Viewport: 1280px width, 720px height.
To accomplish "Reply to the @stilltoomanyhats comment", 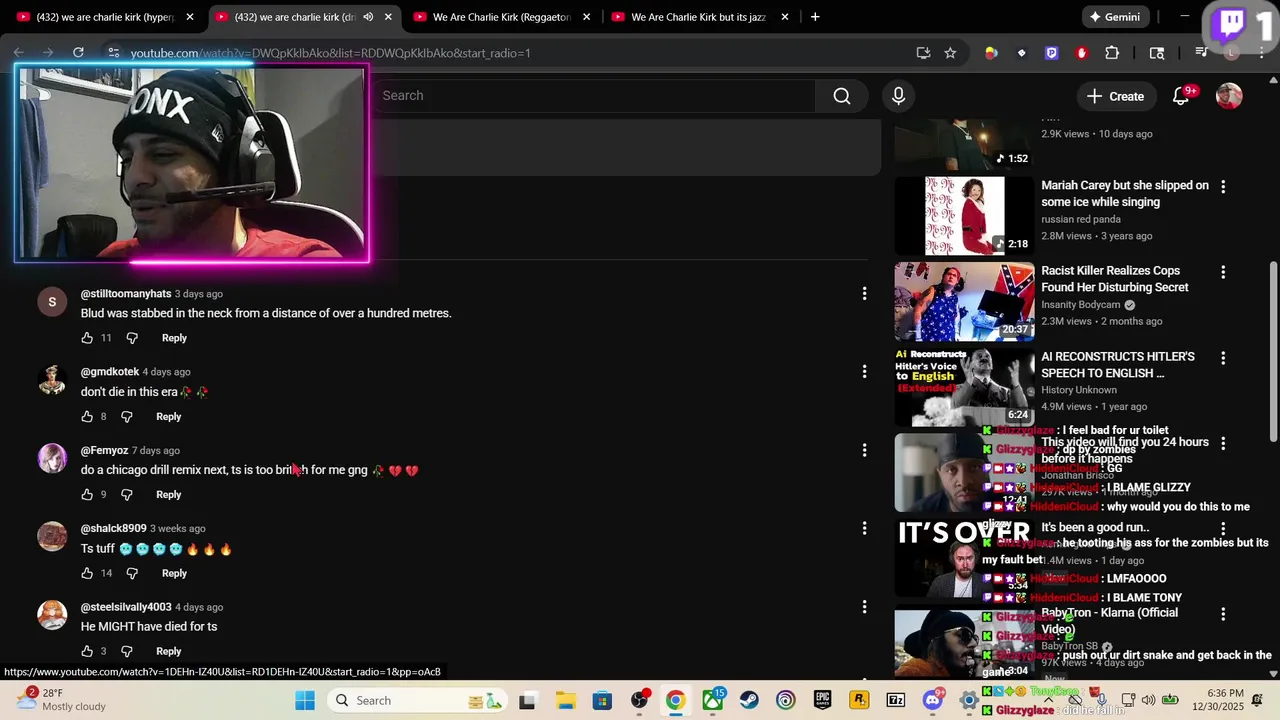I will [x=174, y=338].
